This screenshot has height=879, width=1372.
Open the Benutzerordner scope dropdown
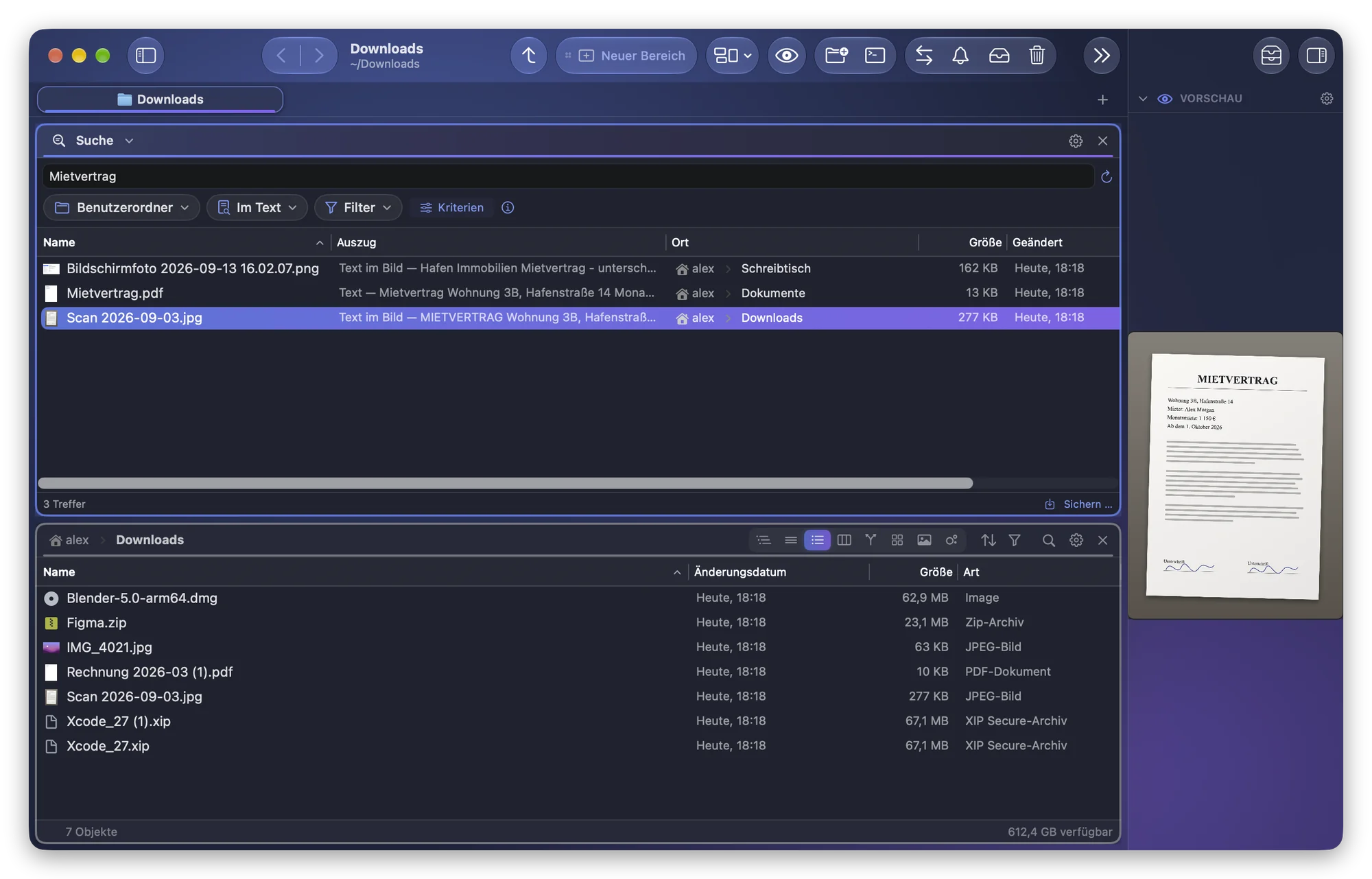click(x=121, y=207)
